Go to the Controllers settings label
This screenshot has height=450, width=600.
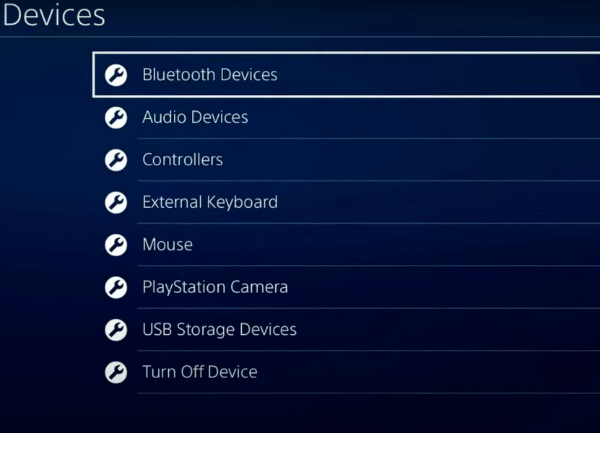183,160
